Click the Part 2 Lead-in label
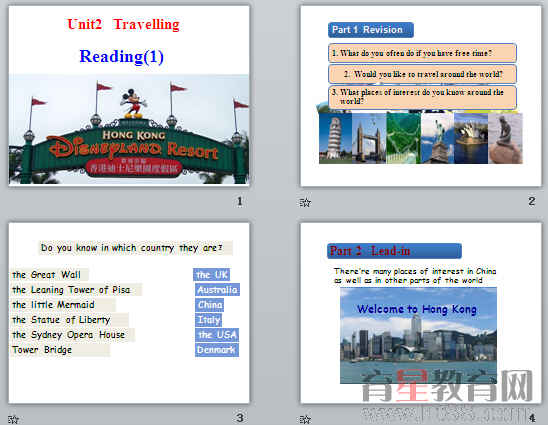This screenshot has width=548, height=425. tap(394, 251)
